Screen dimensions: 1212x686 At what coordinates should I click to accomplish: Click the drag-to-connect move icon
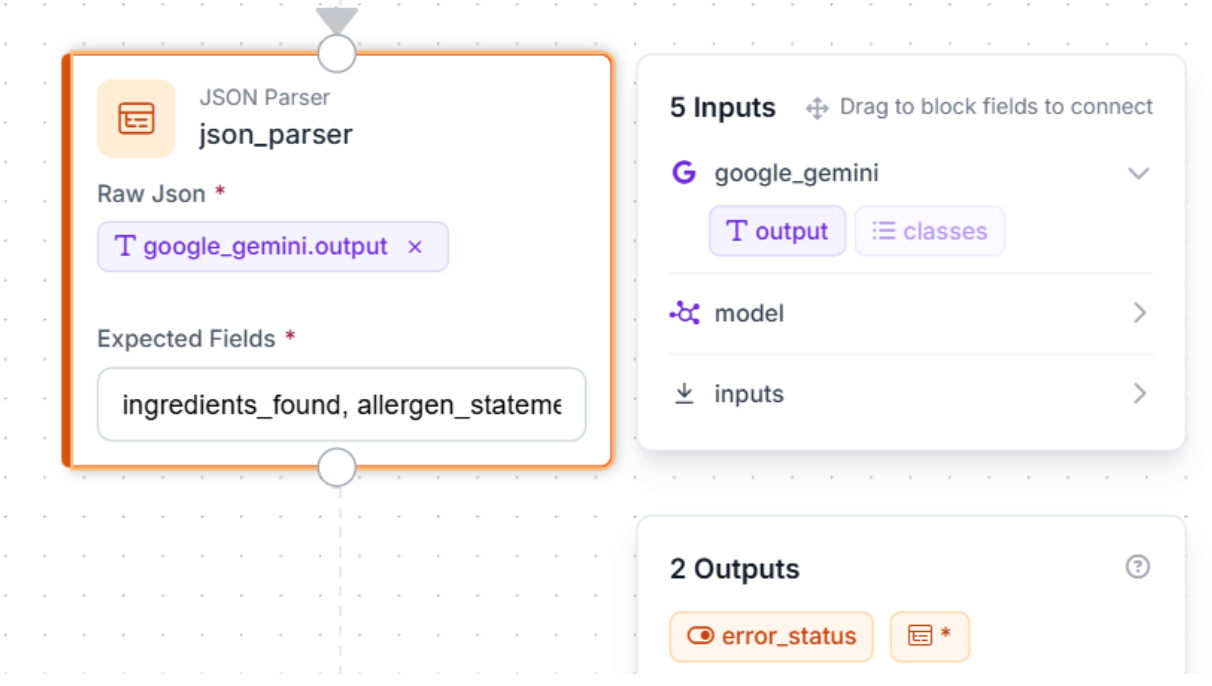(817, 108)
